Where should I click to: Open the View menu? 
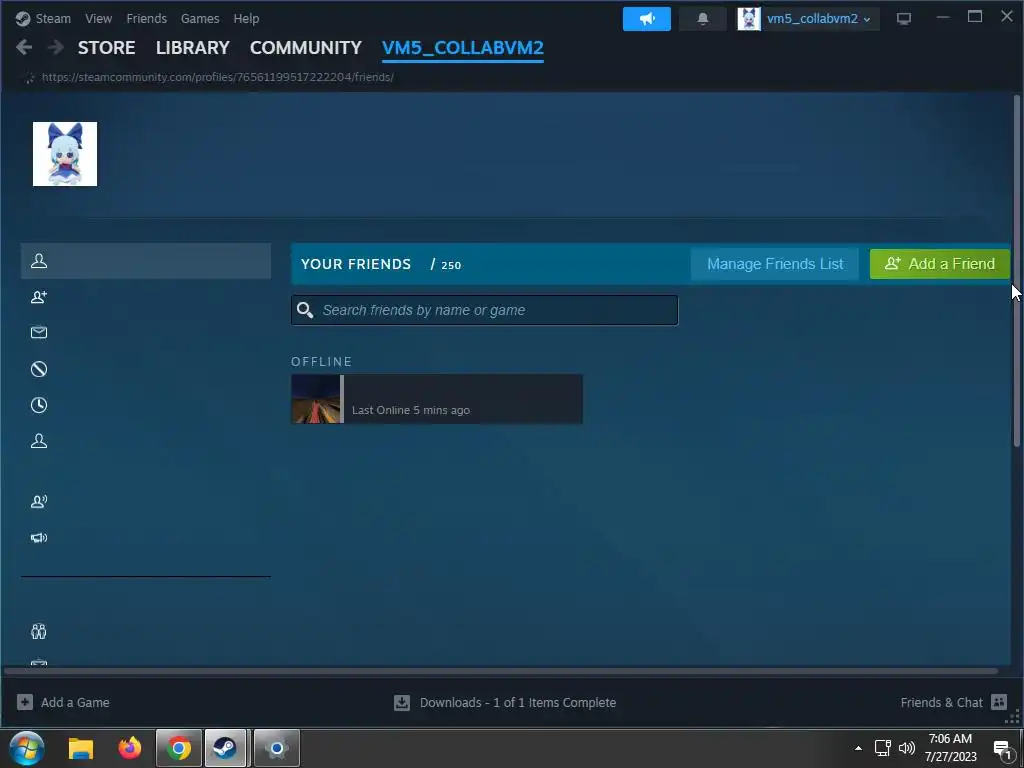[98, 18]
